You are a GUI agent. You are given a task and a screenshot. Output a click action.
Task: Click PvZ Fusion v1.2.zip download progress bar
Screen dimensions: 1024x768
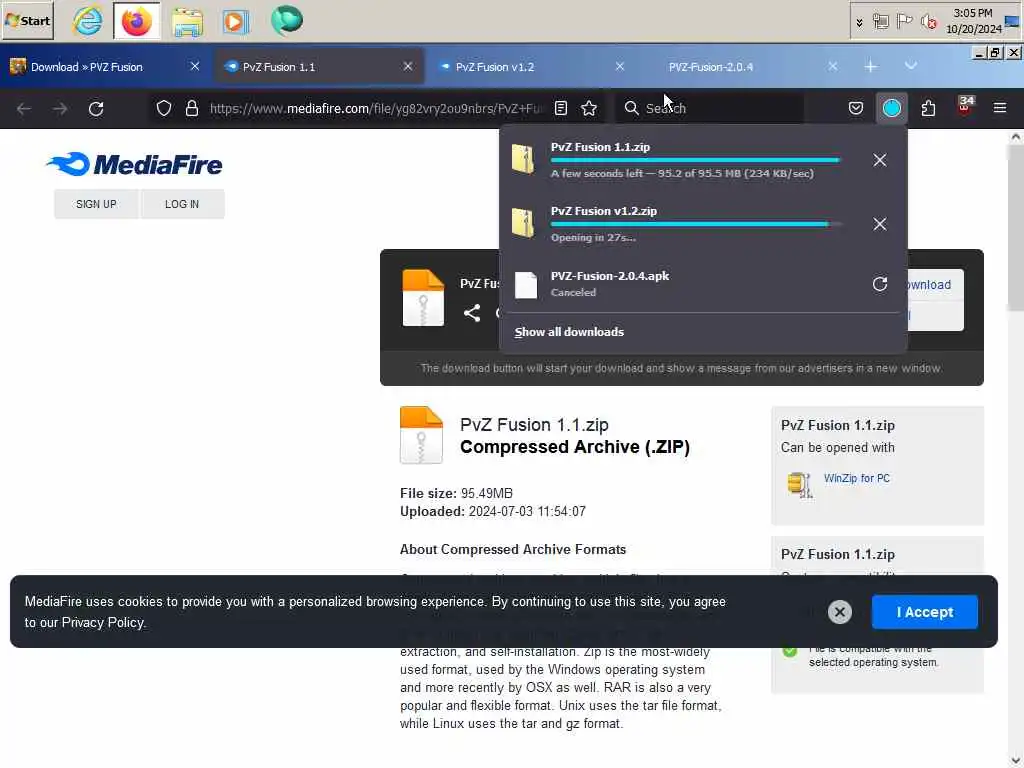point(696,224)
